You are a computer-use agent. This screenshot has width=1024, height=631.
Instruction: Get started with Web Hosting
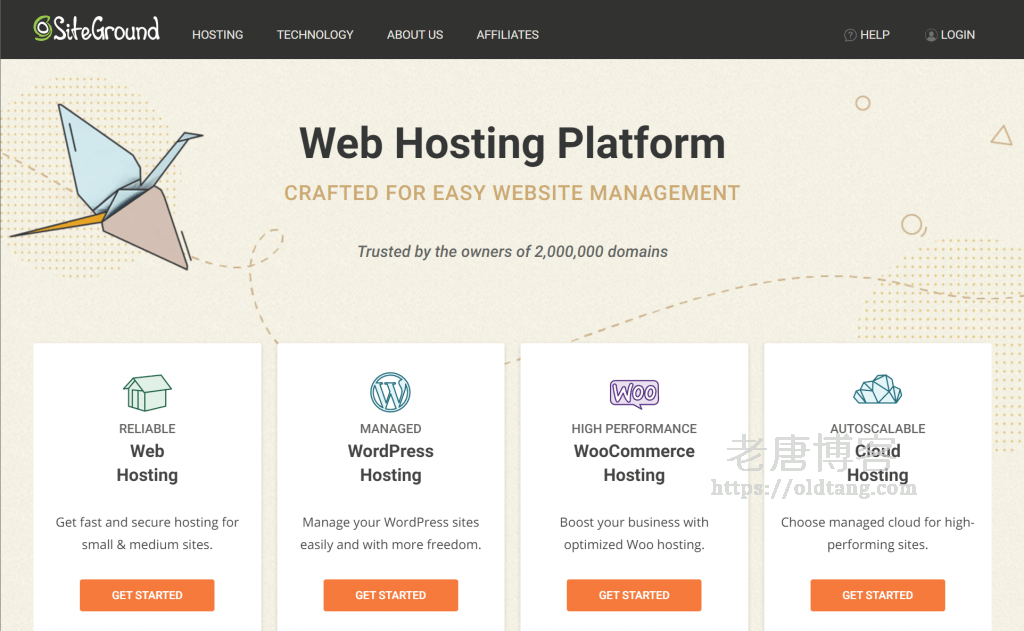tap(147, 595)
